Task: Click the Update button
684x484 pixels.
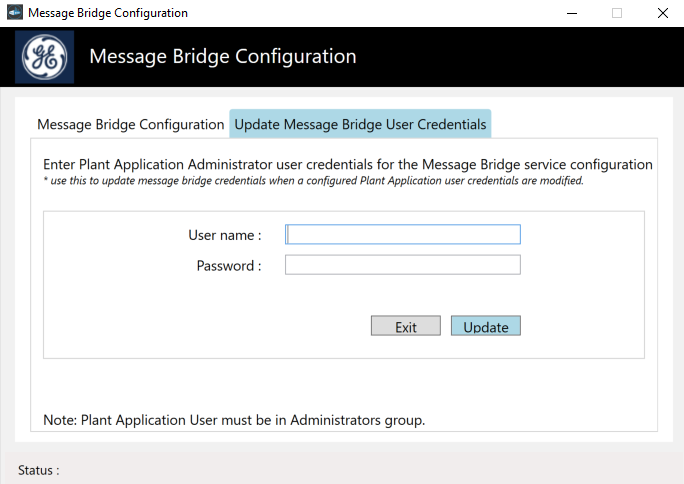Action: [486, 326]
